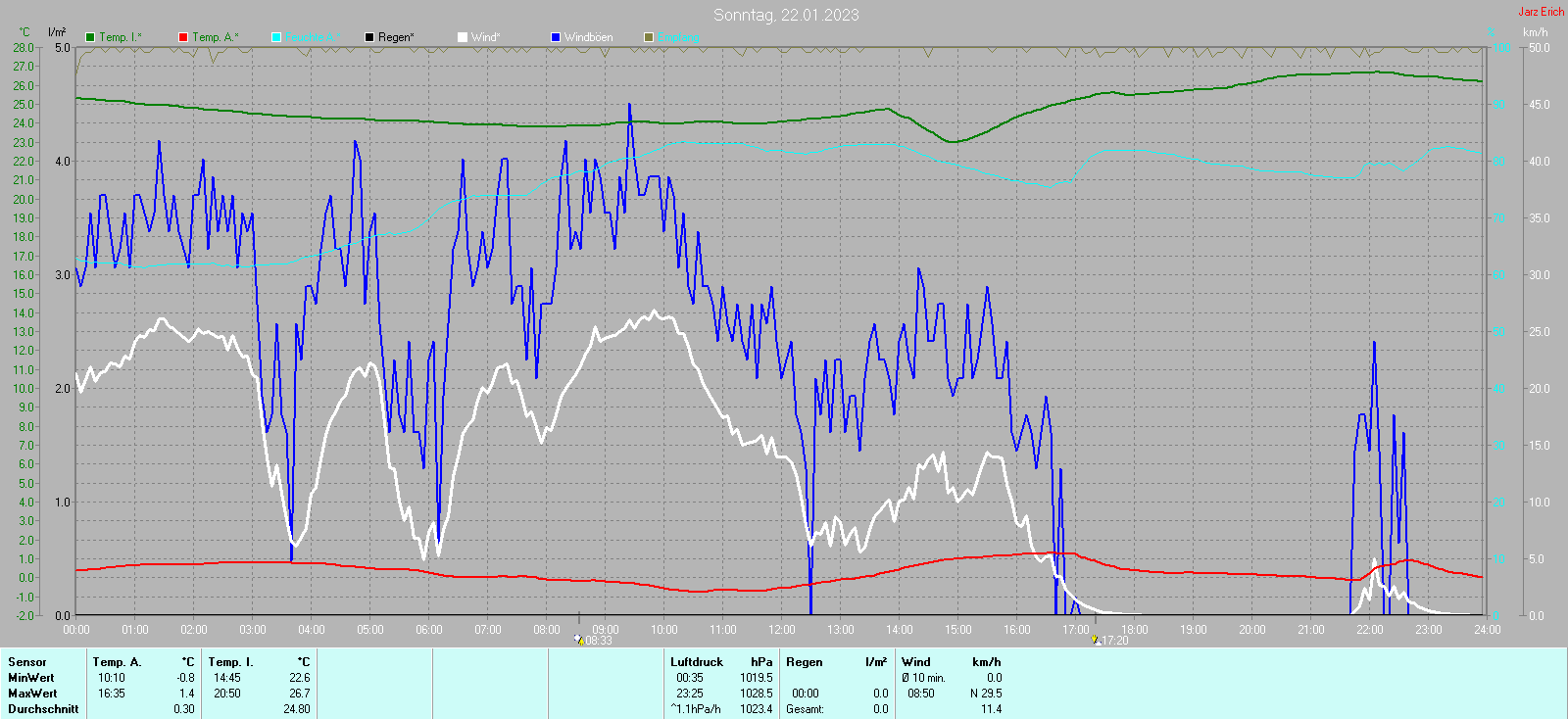Click the sunset icon at 17:20

point(1095,640)
